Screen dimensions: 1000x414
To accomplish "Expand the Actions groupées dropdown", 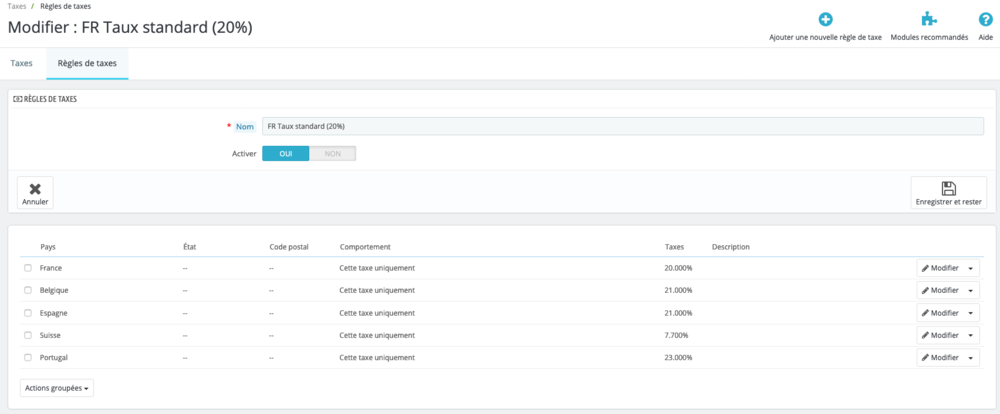I will coord(57,387).
